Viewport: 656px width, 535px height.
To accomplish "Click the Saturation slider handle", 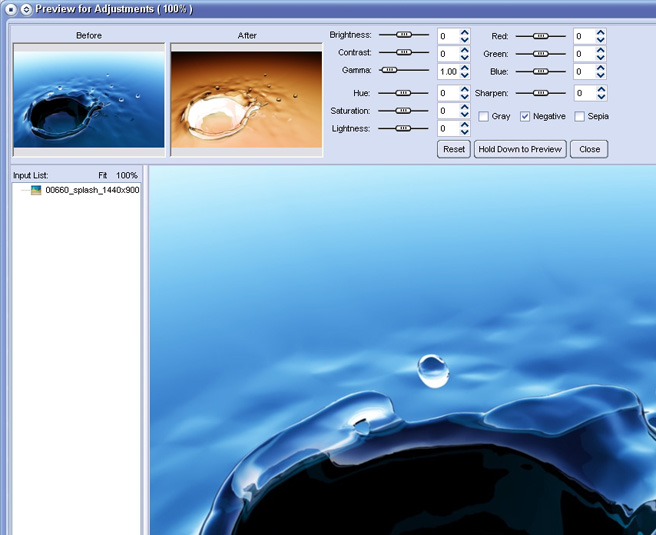I will (403, 110).
